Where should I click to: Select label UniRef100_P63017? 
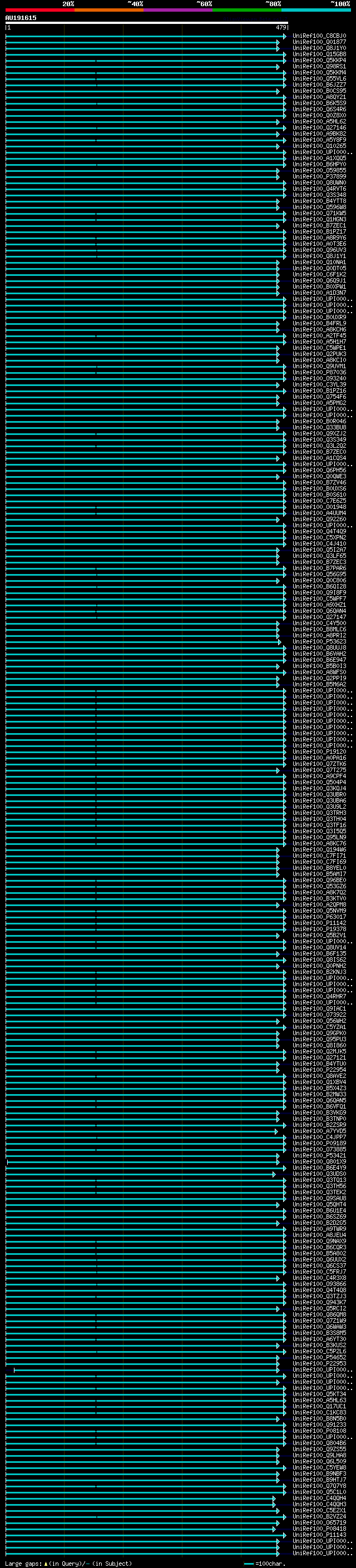319,917
